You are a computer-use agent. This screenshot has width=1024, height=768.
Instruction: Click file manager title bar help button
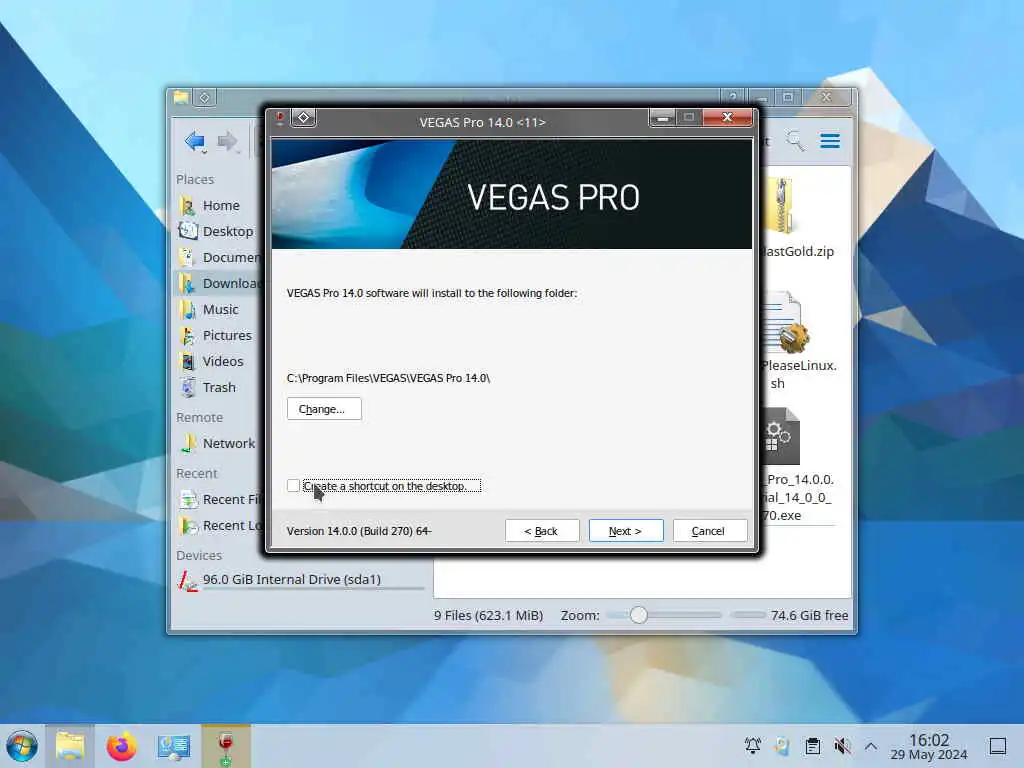tap(733, 97)
